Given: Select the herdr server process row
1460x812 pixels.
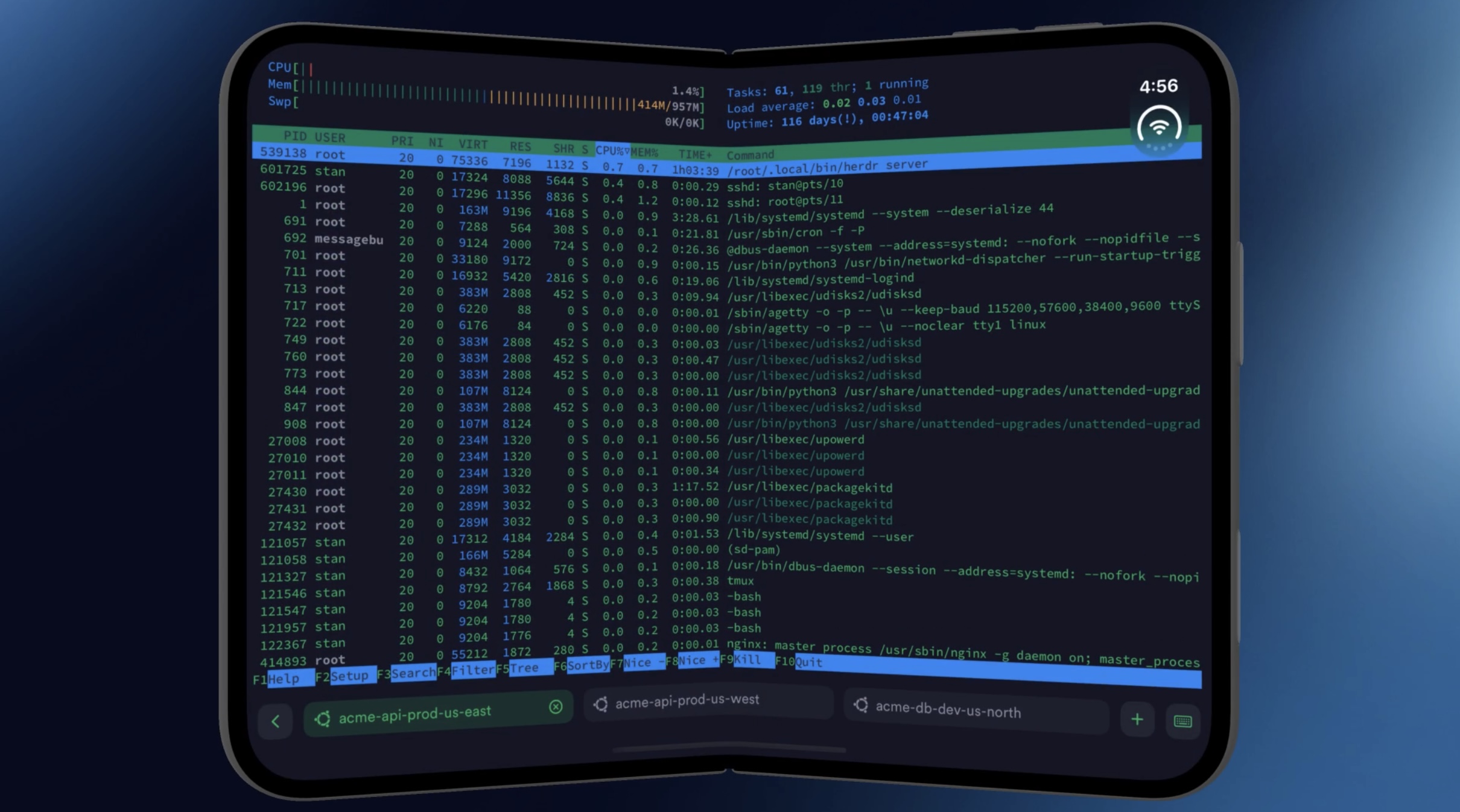Looking at the screenshot, I should point(726,161).
